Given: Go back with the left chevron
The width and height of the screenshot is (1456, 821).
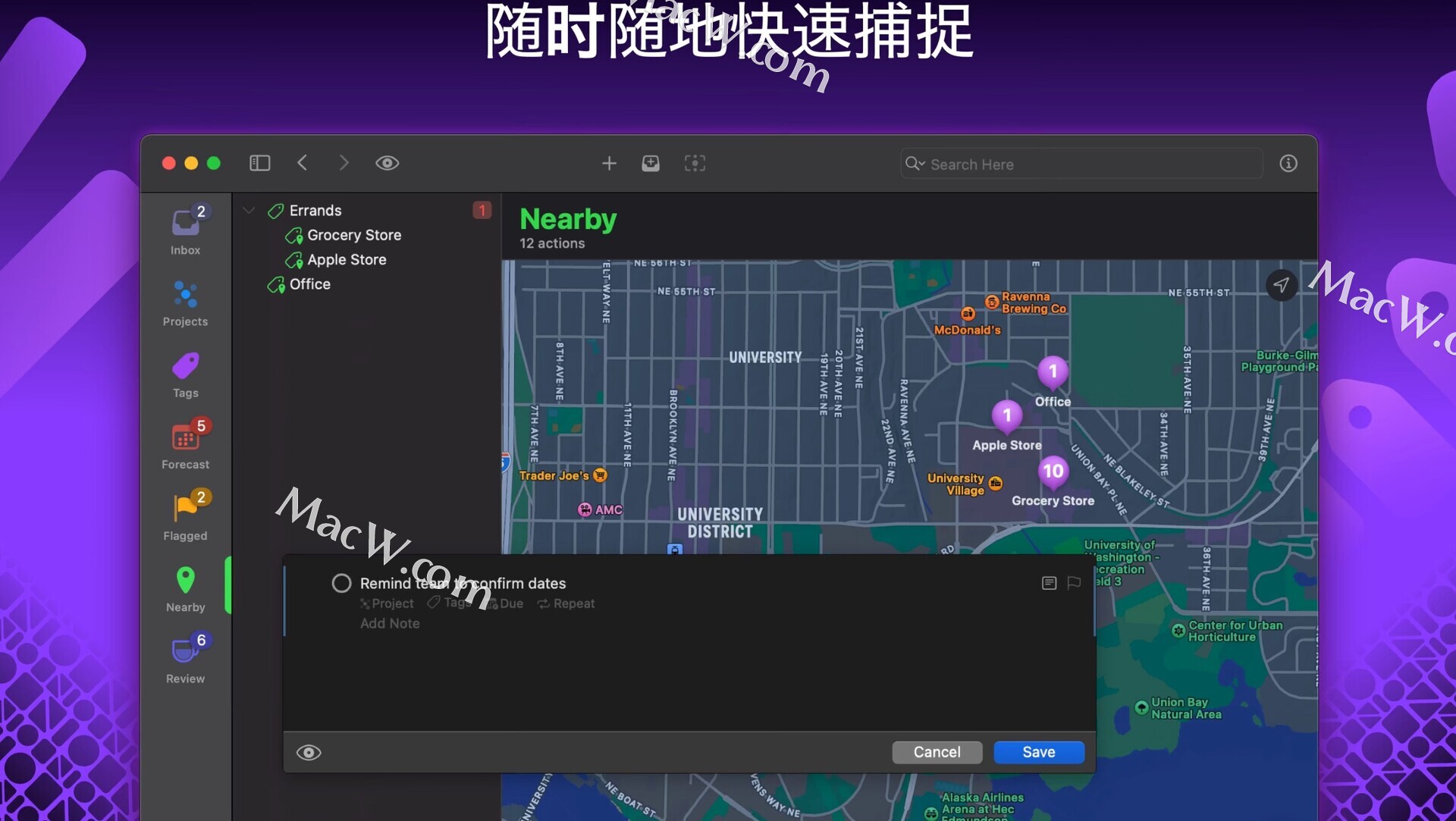Looking at the screenshot, I should click(x=303, y=163).
